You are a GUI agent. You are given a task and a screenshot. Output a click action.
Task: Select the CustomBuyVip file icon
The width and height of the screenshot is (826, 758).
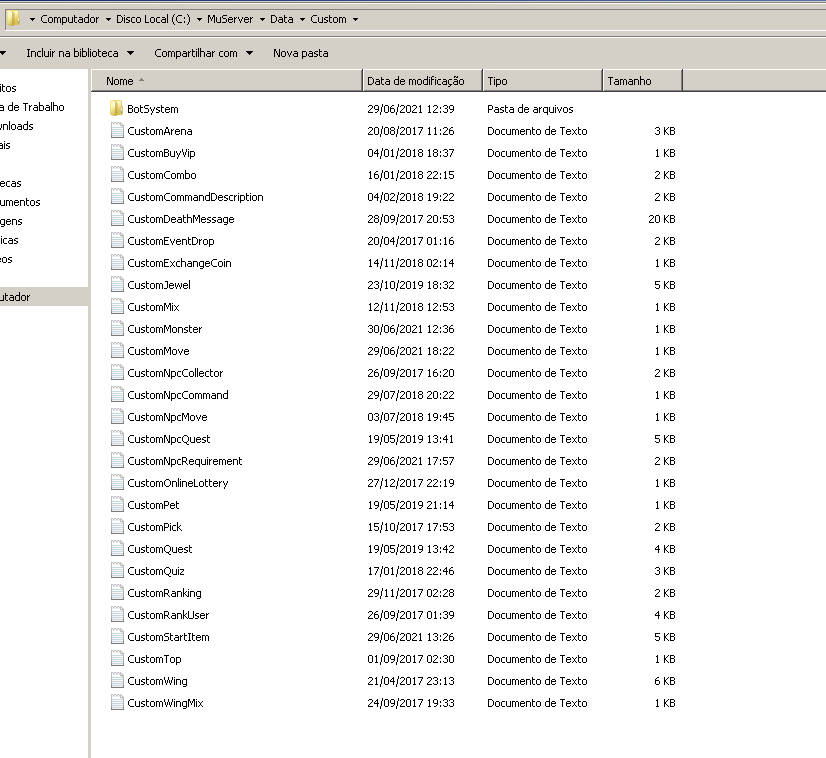pos(117,153)
